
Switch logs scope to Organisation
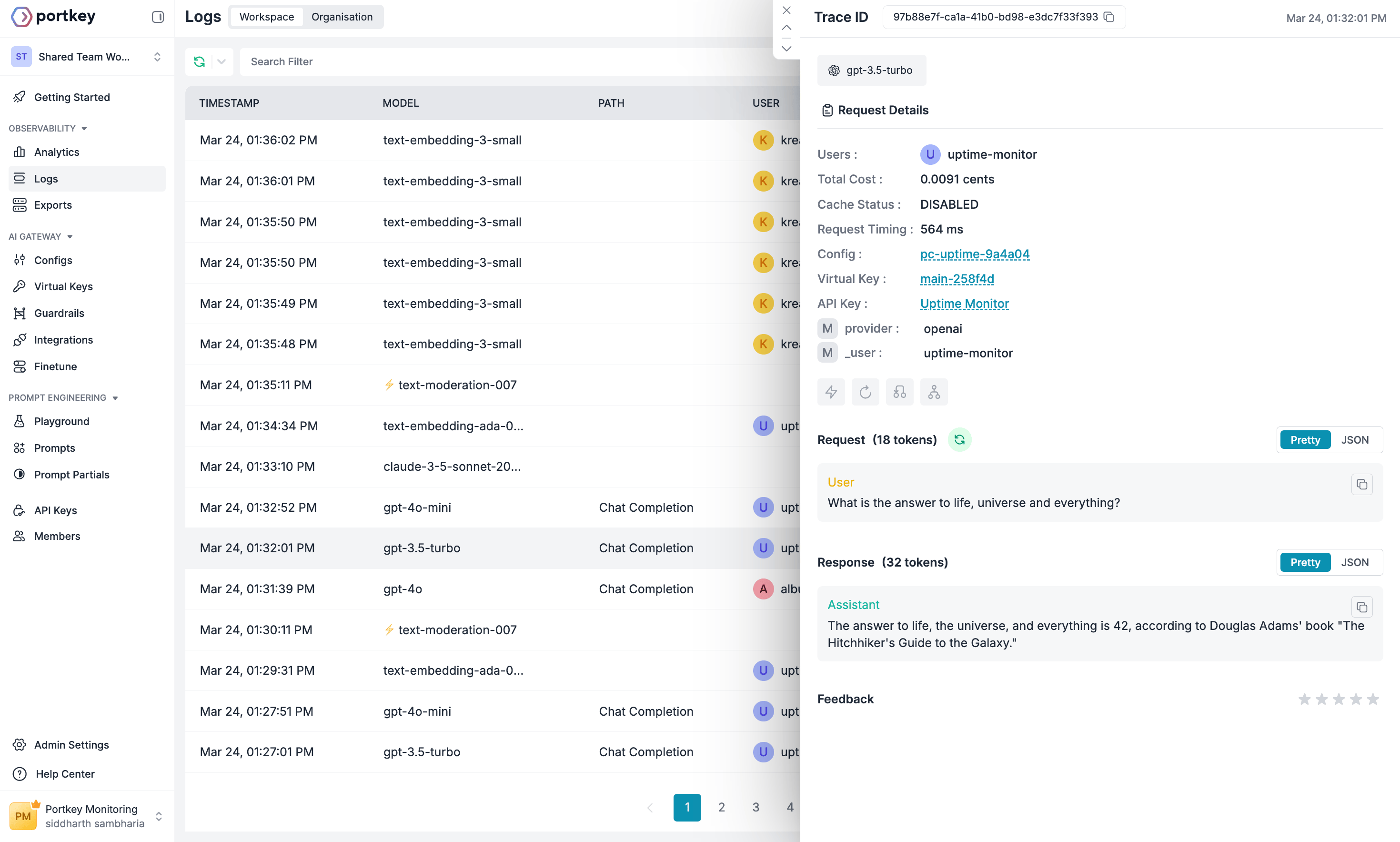[342, 17]
